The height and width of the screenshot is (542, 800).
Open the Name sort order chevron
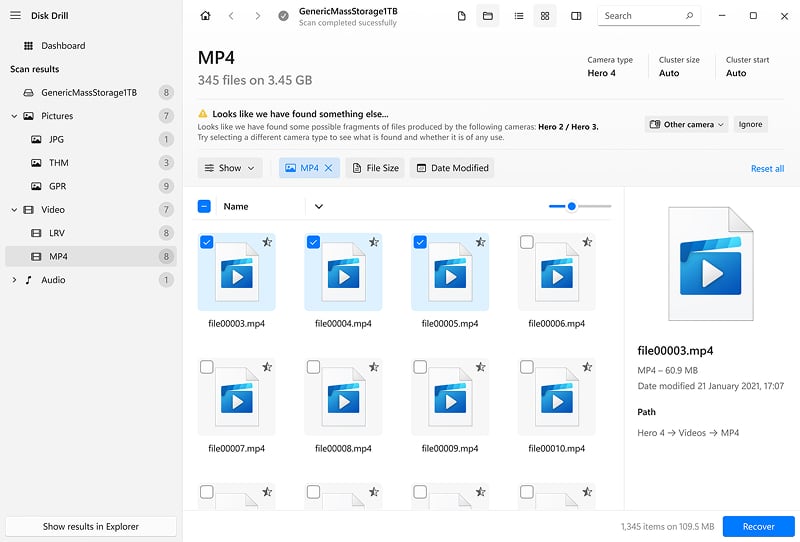(x=319, y=206)
